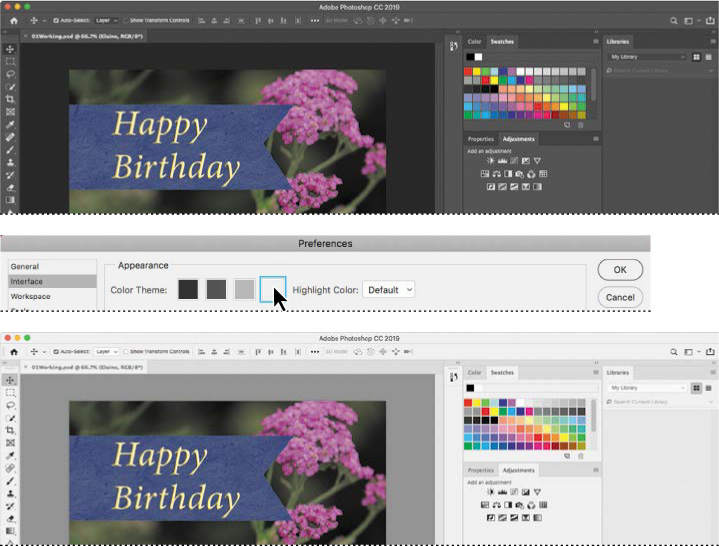The height and width of the screenshot is (546, 719).
Task: Open the My Library dropdown in the dark window
Action: pos(648,57)
